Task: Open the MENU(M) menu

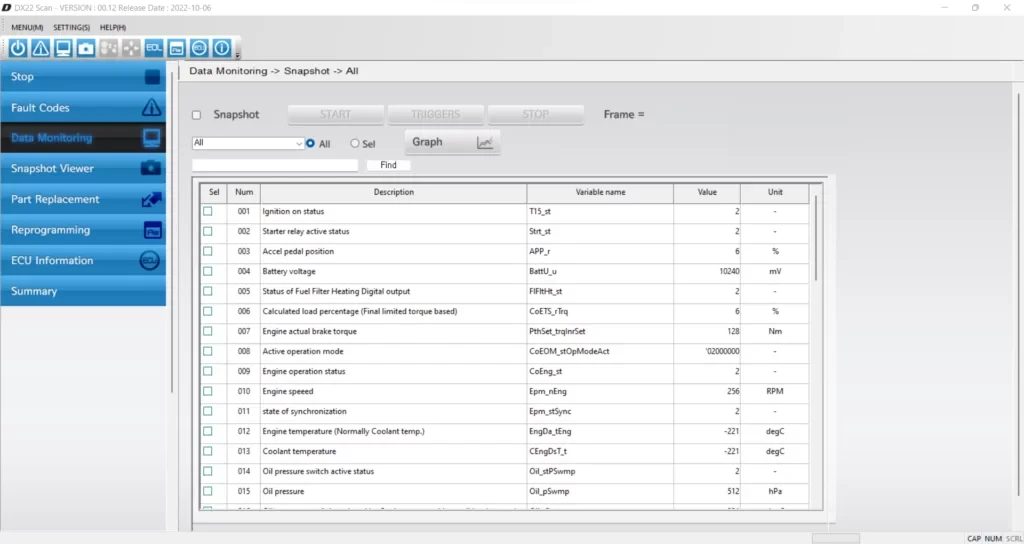Action: [27, 27]
